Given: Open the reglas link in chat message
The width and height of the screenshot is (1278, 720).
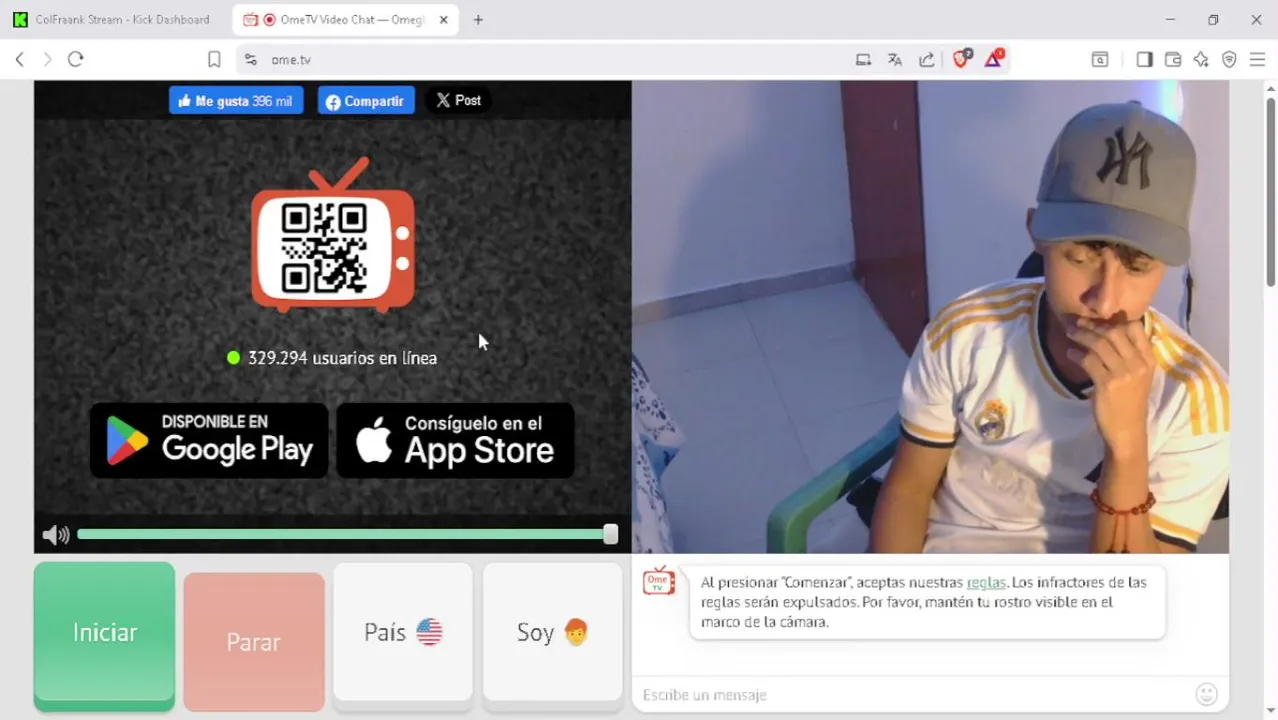Looking at the screenshot, I should [x=986, y=582].
